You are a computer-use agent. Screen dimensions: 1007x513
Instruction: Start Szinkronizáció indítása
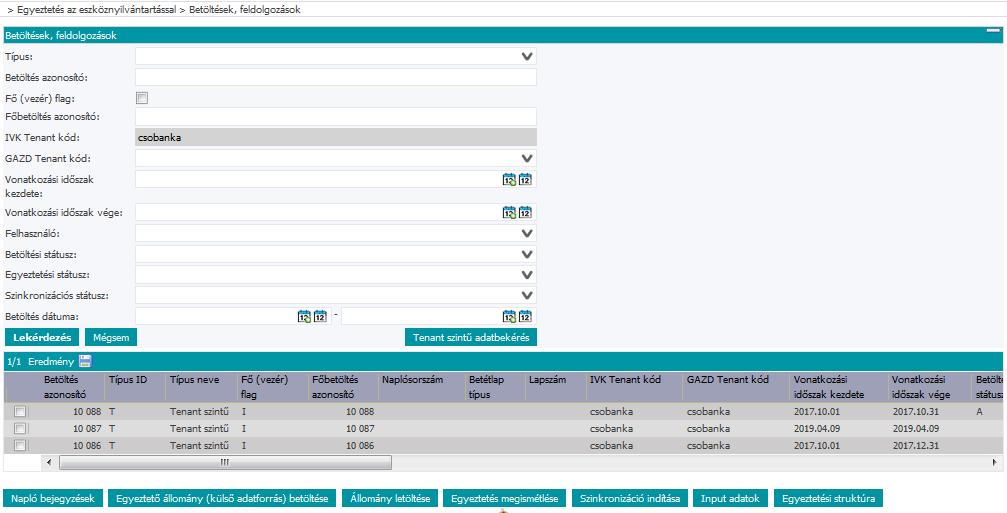click(630, 498)
